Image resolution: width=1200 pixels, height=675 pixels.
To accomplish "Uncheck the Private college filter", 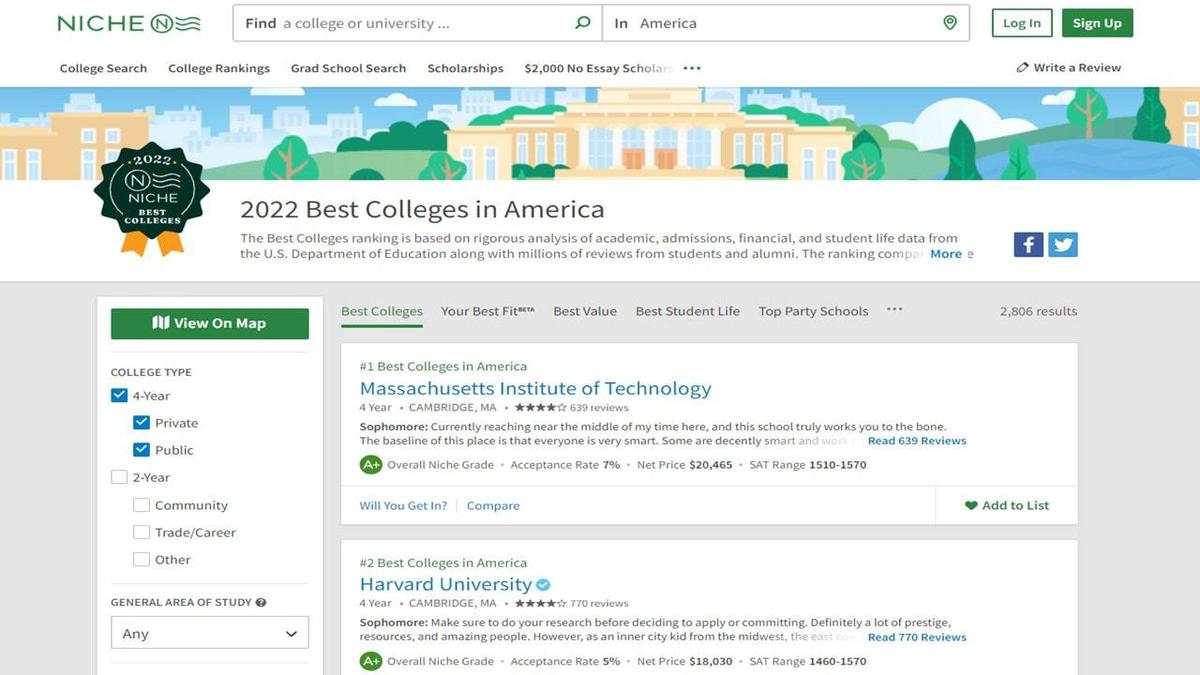I will pos(141,422).
